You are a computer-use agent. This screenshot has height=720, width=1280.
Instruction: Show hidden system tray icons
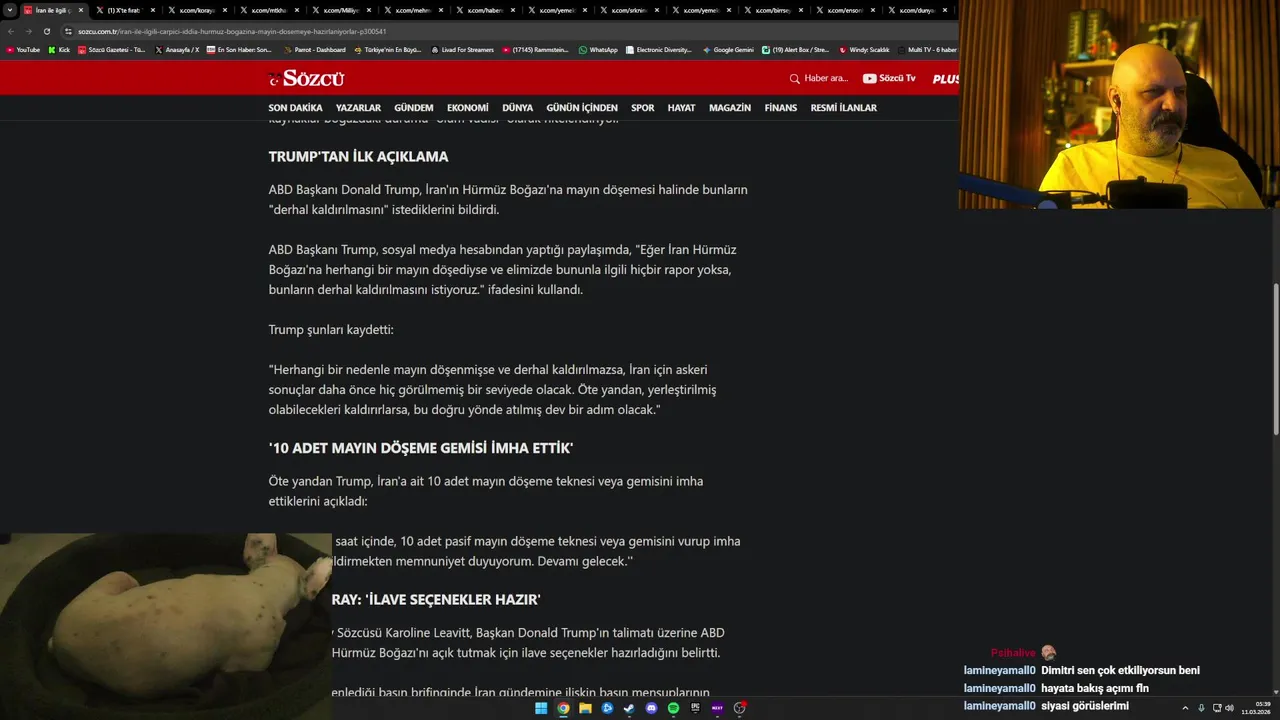[1185, 708]
